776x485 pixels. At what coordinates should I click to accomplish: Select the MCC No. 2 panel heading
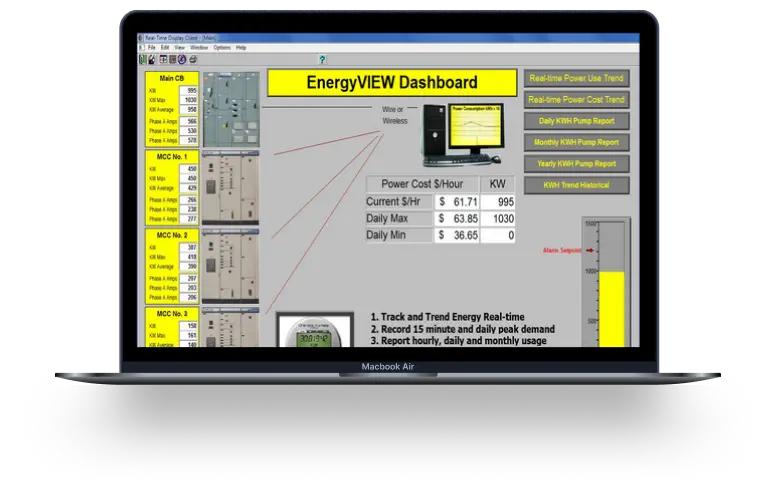point(172,235)
